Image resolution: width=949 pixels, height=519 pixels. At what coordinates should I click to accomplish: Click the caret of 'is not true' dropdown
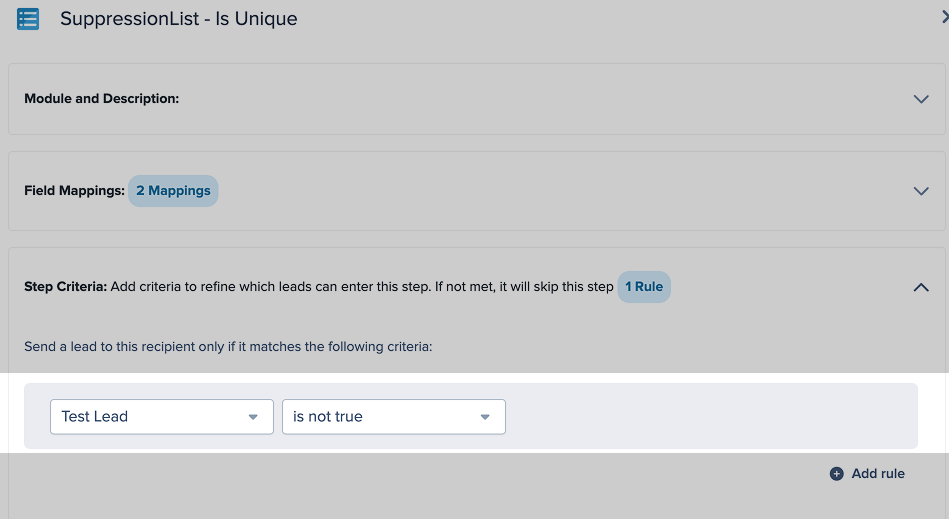pyautogui.click(x=485, y=417)
